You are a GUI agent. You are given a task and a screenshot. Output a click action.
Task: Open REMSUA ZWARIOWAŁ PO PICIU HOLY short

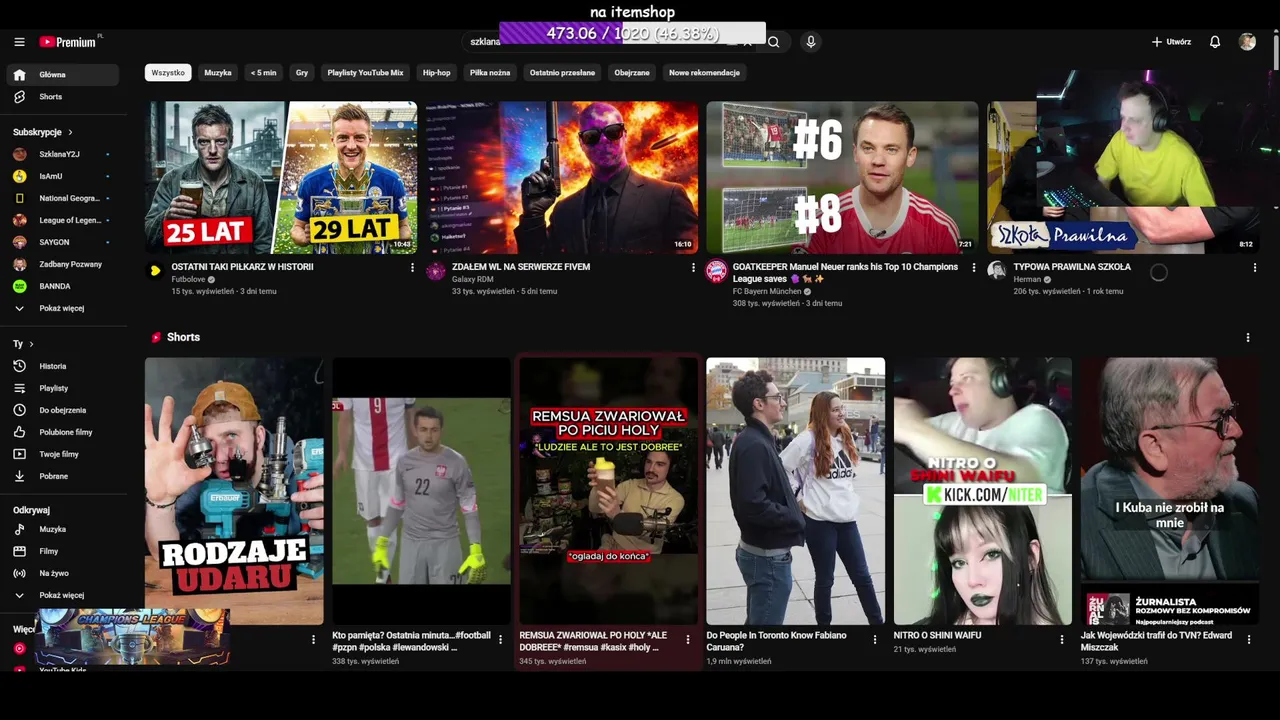608,491
